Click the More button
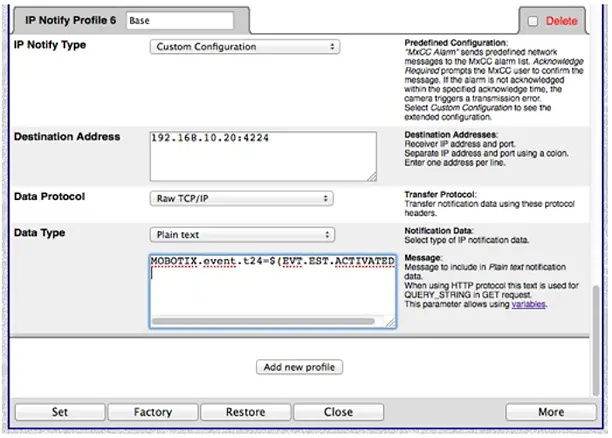The width and height of the screenshot is (612, 438). tap(550, 412)
